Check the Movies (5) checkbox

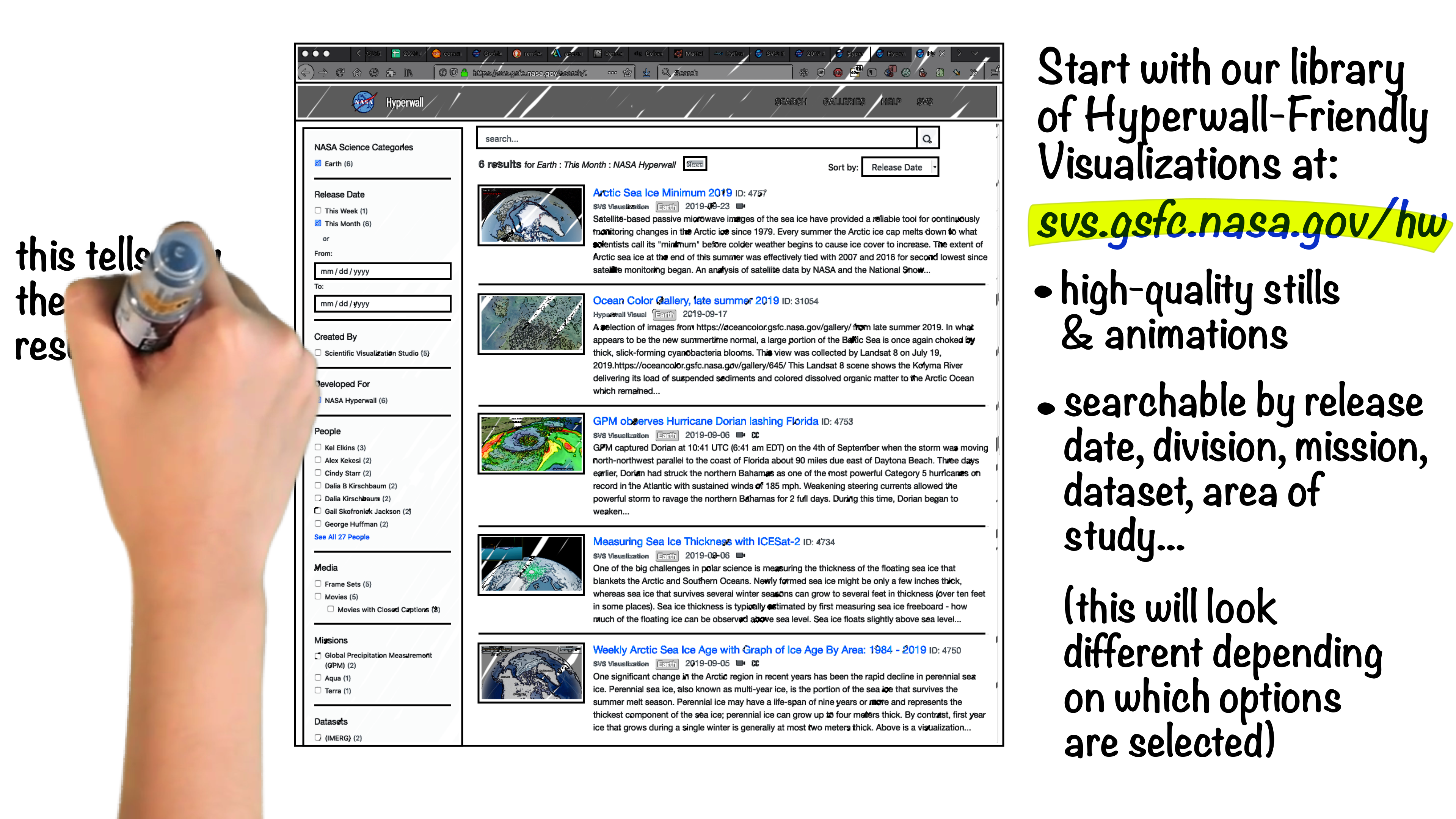click(318, 596)
